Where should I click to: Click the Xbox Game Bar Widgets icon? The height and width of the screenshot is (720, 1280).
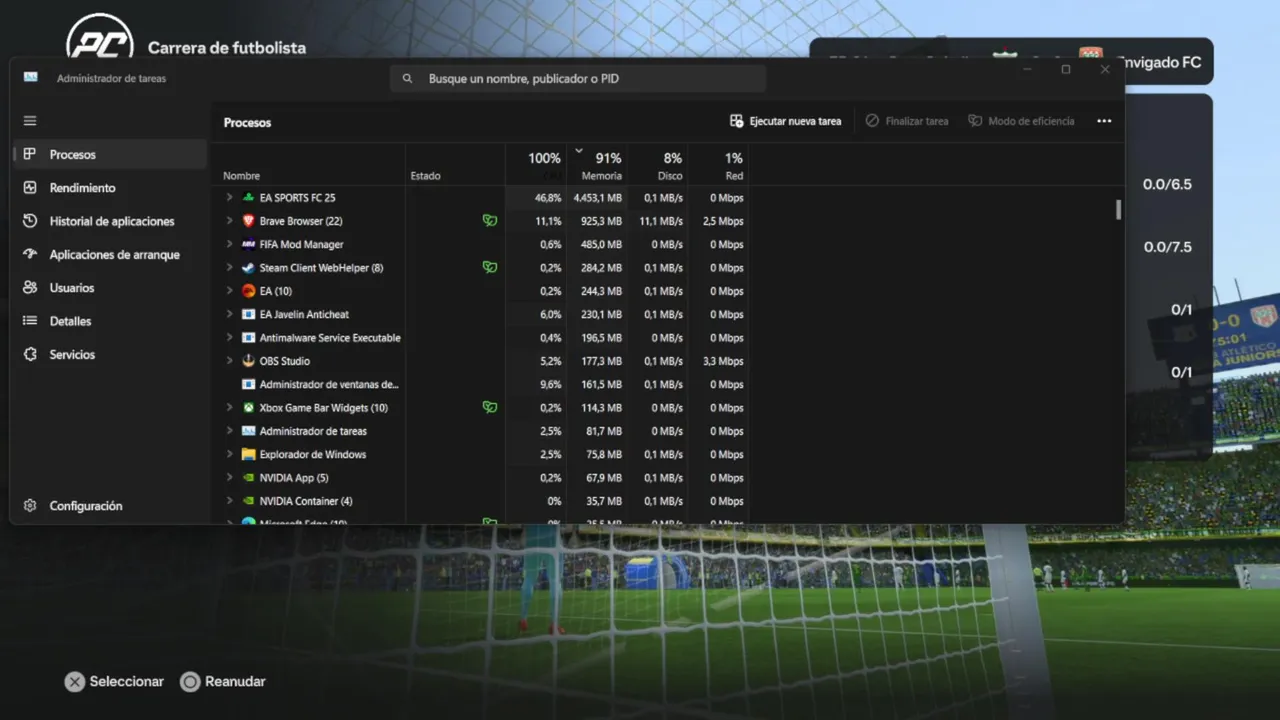pyautogui.click(x=248, y=408)
